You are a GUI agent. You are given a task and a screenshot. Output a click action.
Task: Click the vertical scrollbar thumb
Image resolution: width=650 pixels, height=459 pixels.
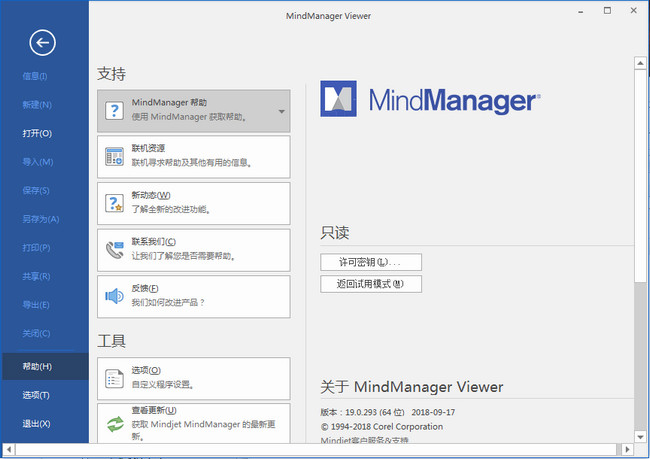click(640, 176)
